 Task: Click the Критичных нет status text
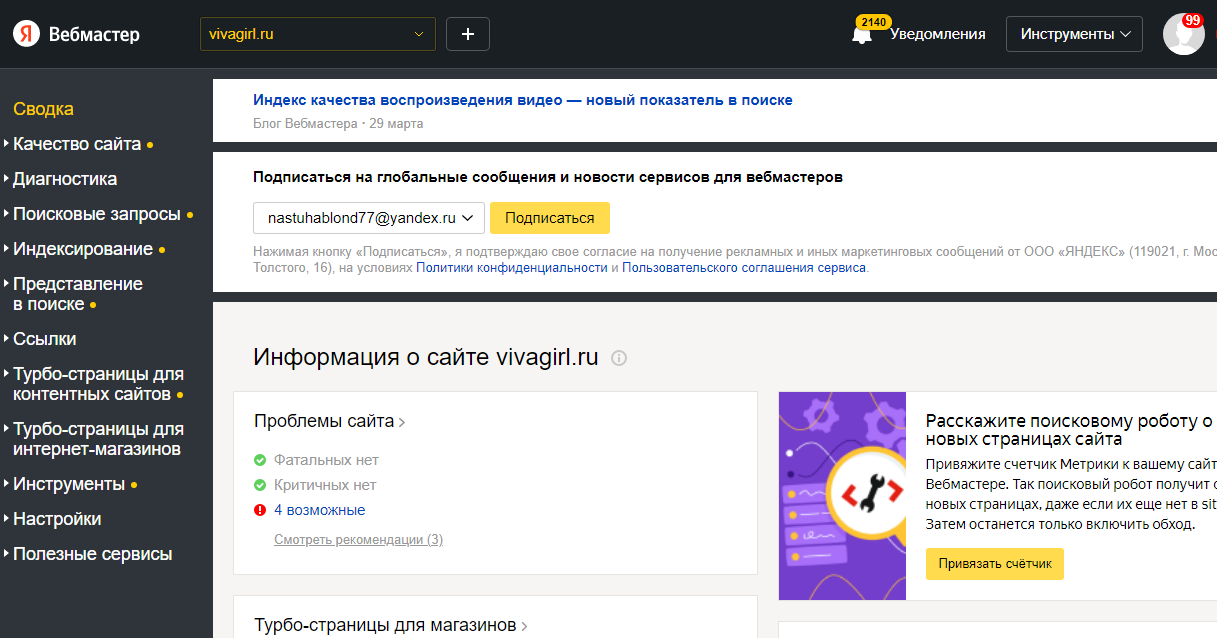pyautogui.click(x=325, y=485)
